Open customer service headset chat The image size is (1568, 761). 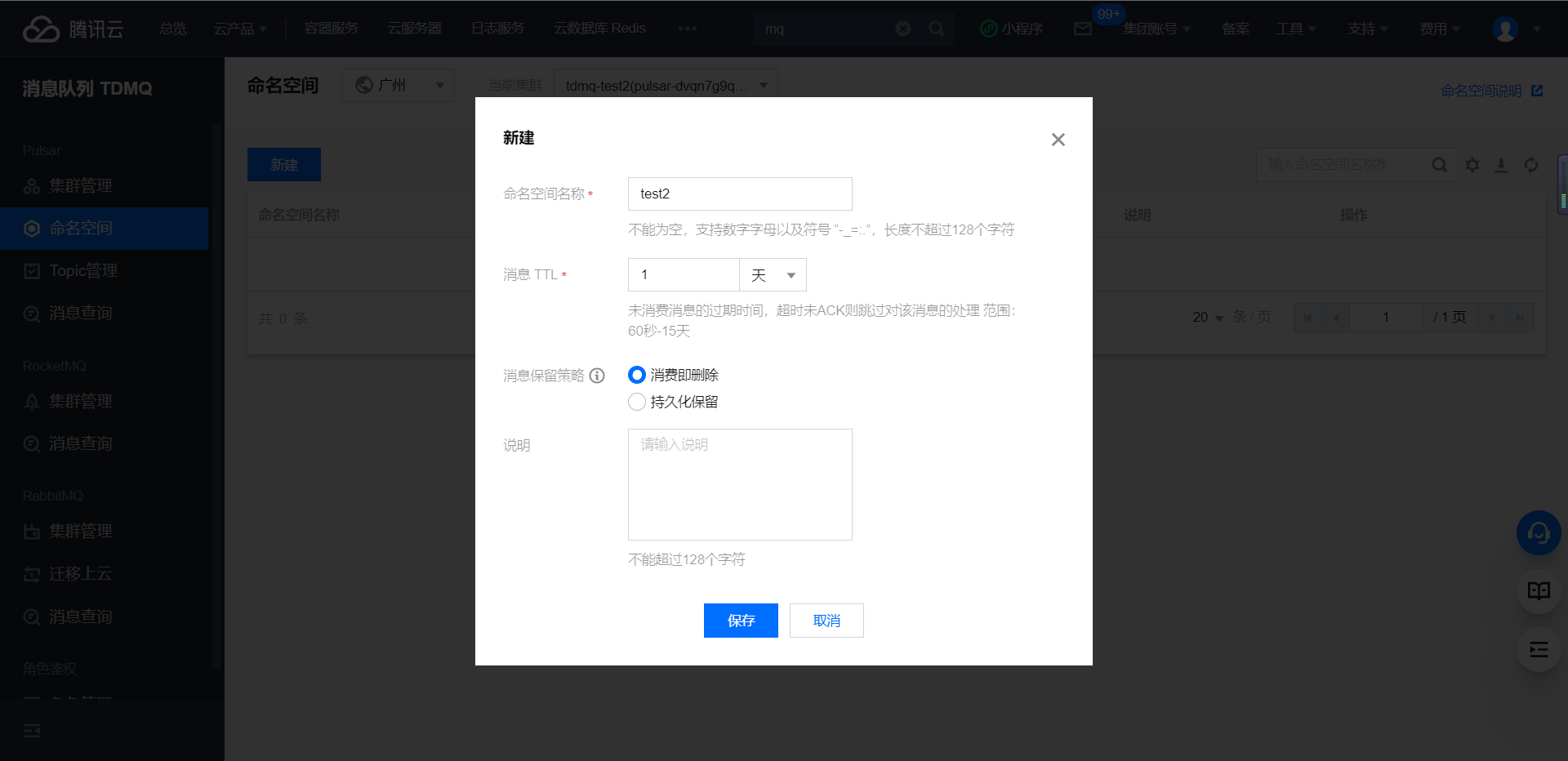1539,532
